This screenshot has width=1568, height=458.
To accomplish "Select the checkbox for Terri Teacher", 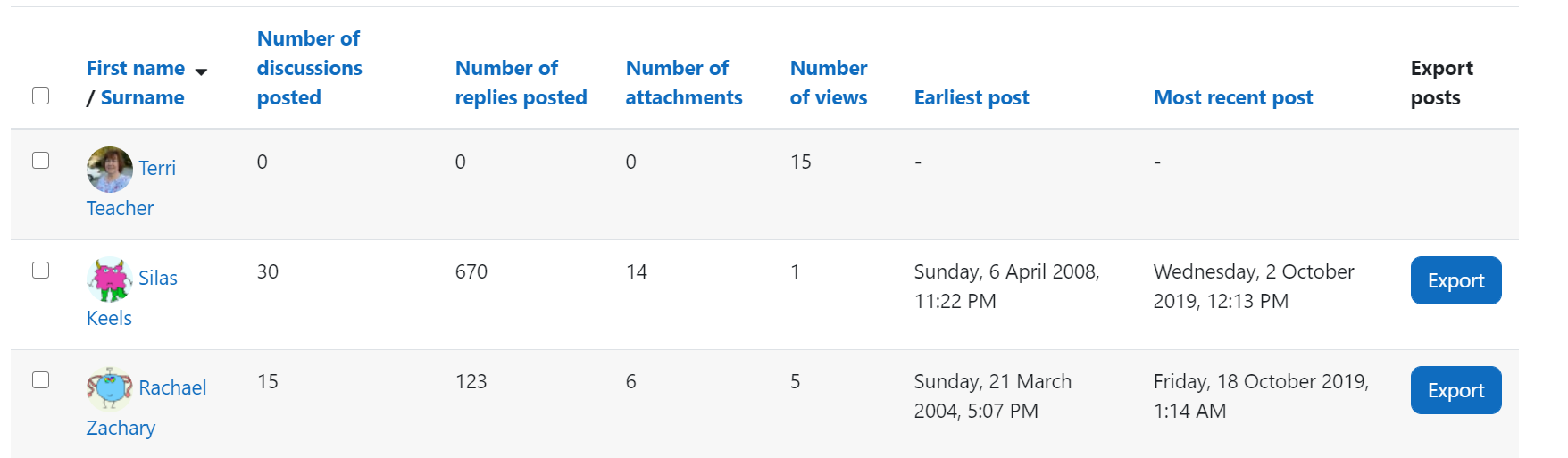I will 40,160.
